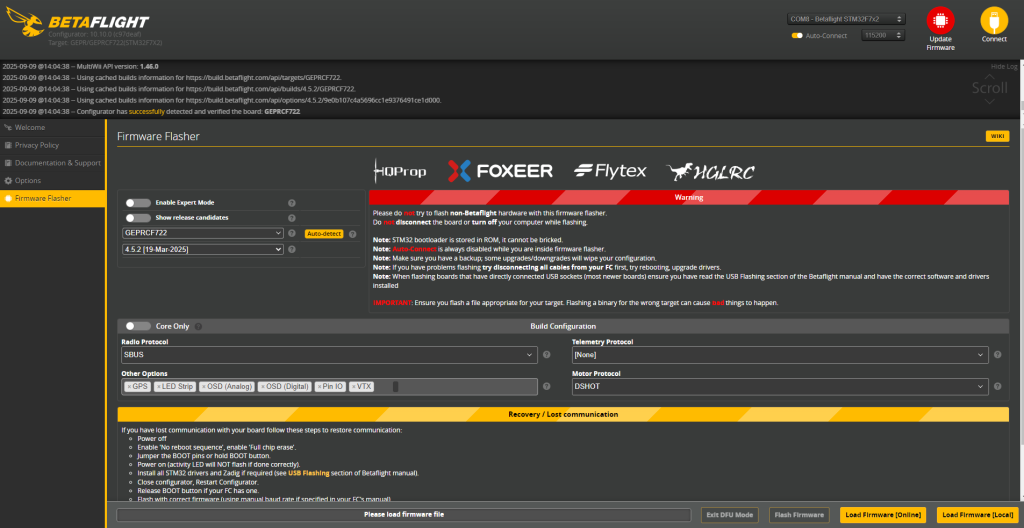Click the WIKI button
The image size is (1024, 528).
tap(997, 136)
